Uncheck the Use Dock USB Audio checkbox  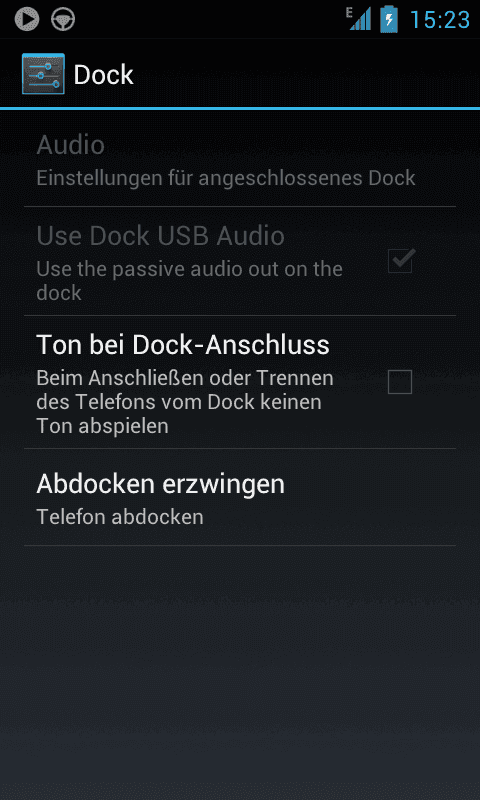tap(400, 261)
